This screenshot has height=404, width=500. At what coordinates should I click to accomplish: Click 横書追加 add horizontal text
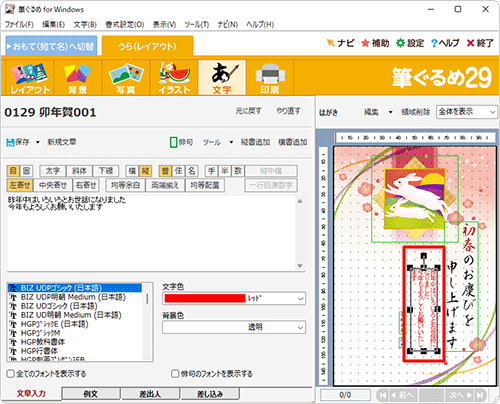(x=293, y=142)
